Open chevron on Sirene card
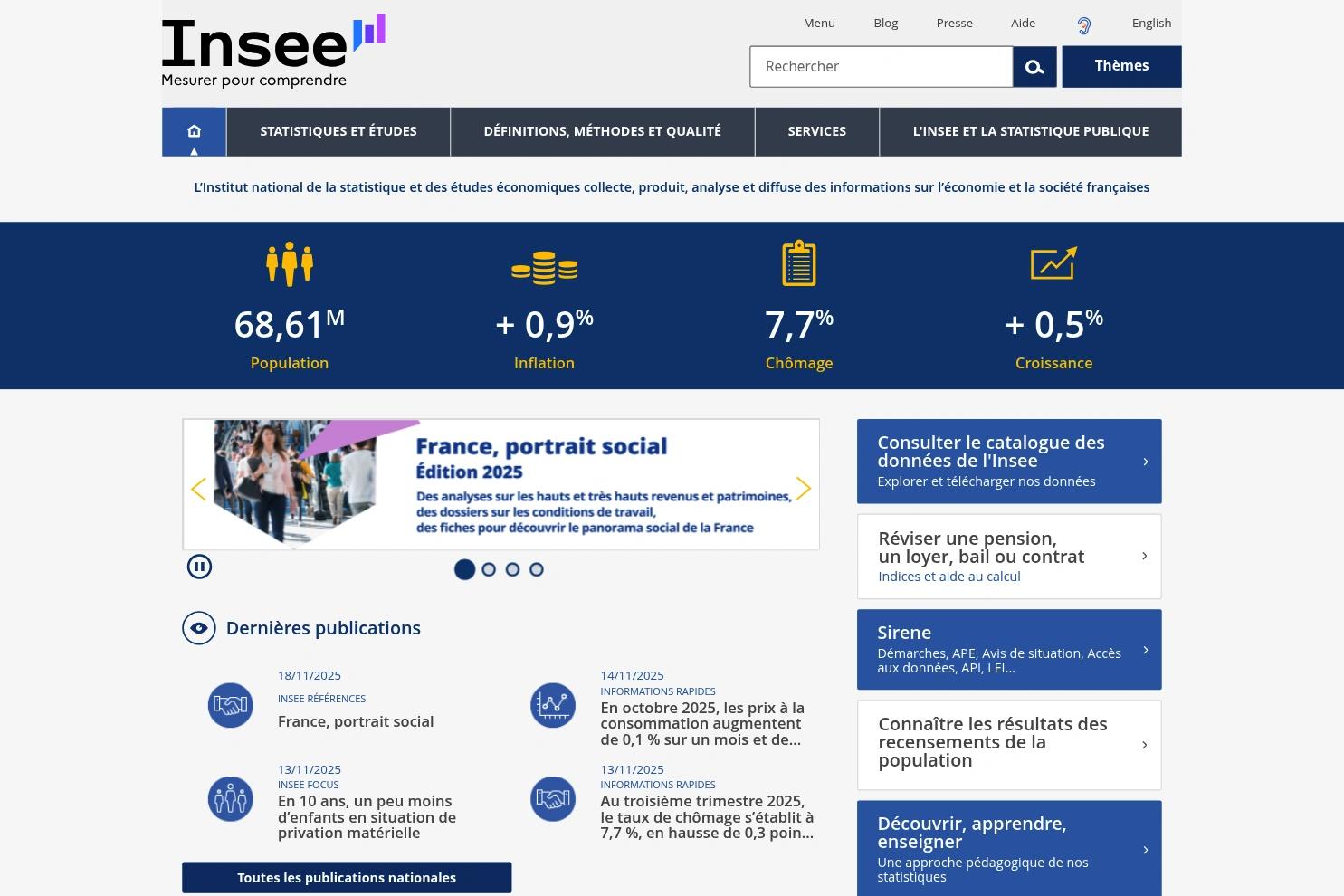Screen dimensions: 1344x896 click(x=1145, y=650)
